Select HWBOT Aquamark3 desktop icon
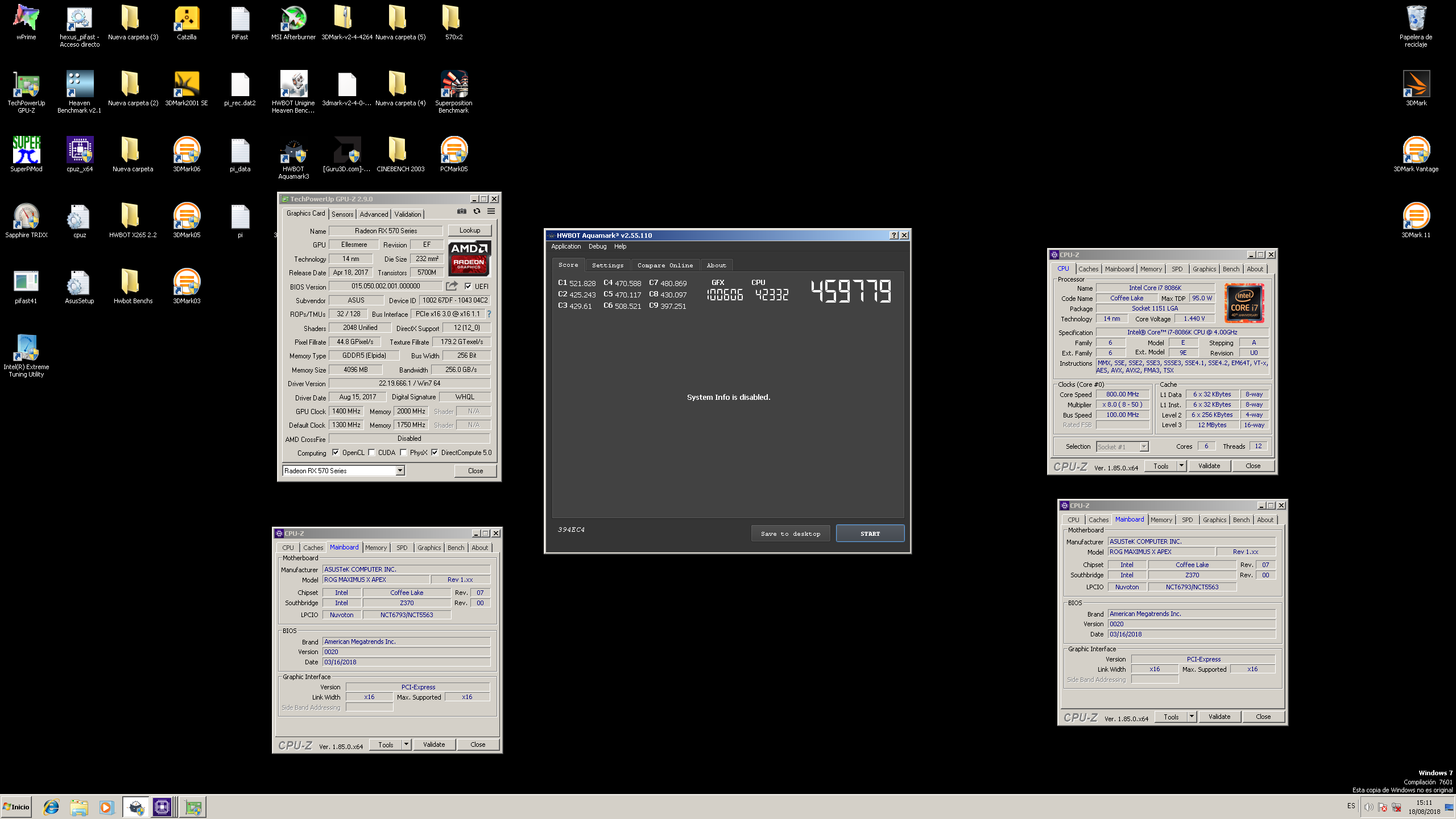The height and width of the screenshot is (819, 1456). [x=293, y=158]
